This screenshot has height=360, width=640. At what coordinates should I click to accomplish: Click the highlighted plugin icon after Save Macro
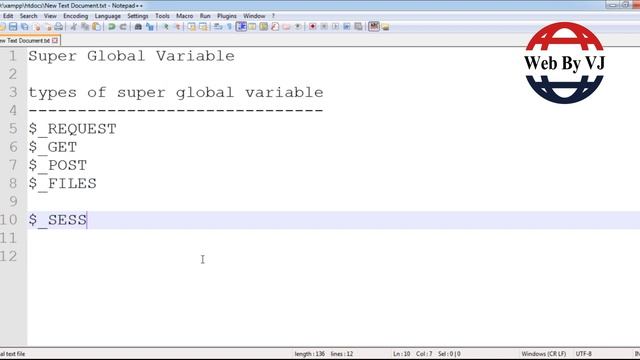pyautogui.click(x=373, y=27)
